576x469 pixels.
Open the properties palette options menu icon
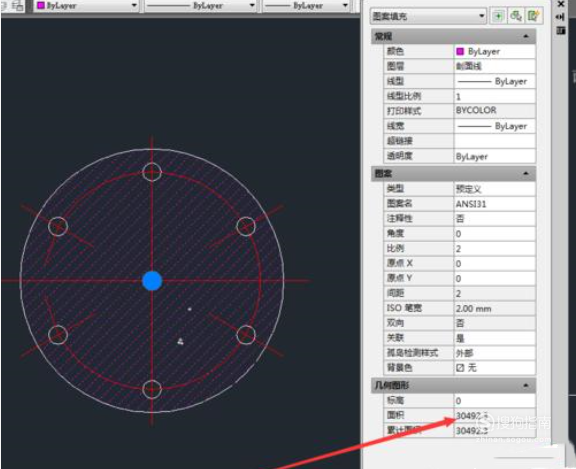pyautogui.click(x=561, y=30)
